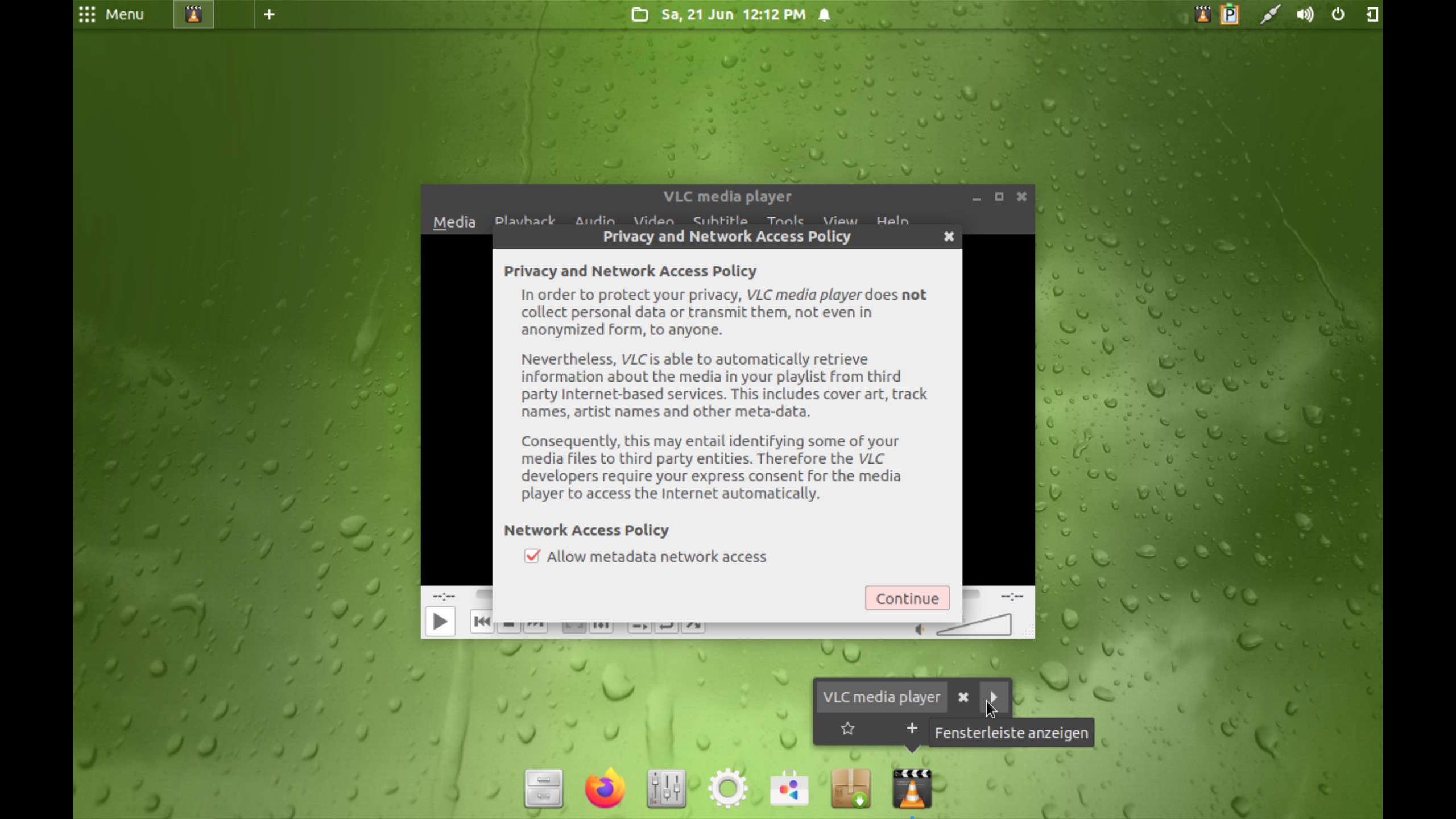The height and width of the screenshot is (819, 1456).
Task: Click the Network Access Policy heading
Action: (x=586, y=530)
